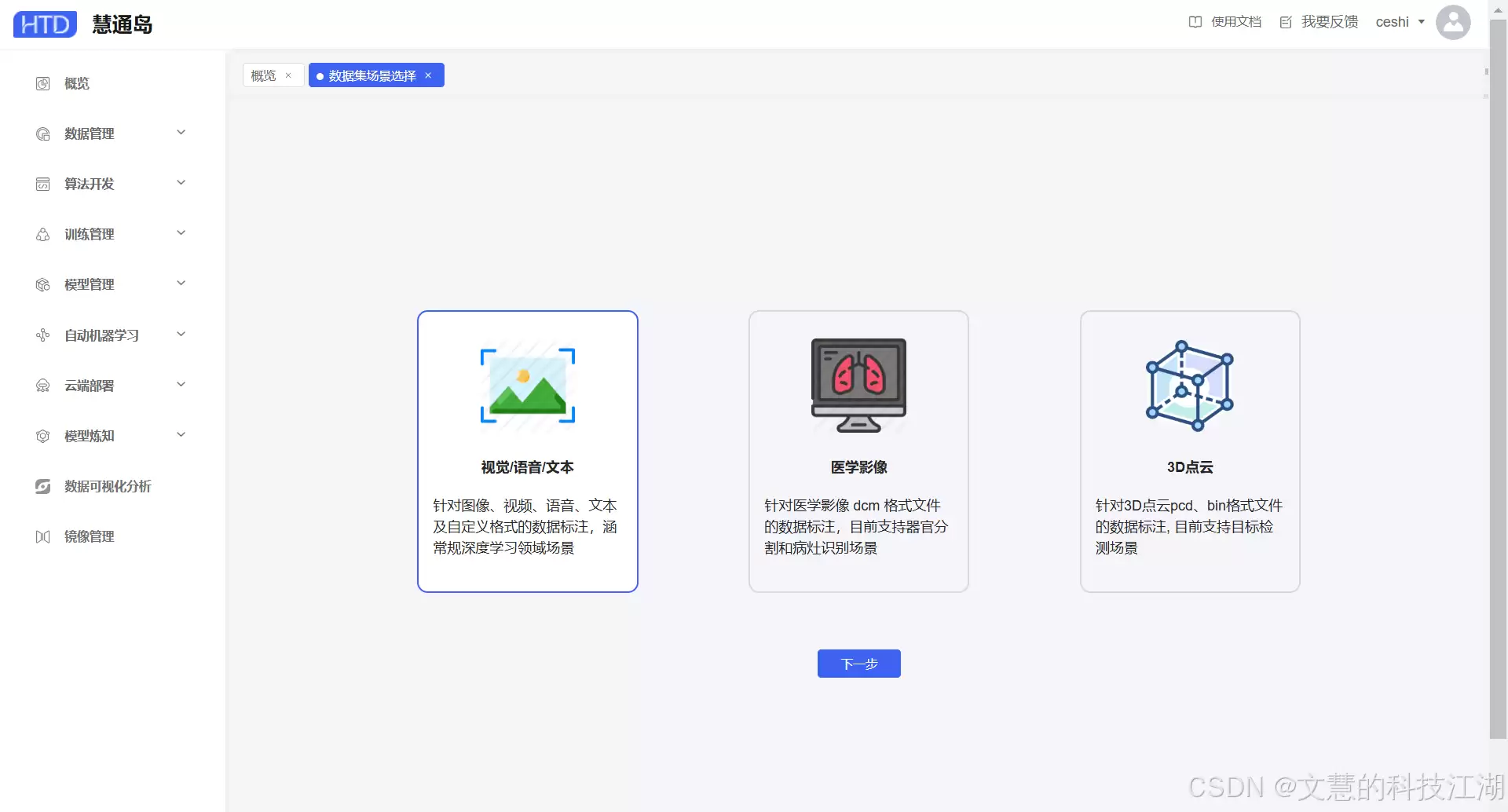Open the 我要反馈 link

[1330, 22]
